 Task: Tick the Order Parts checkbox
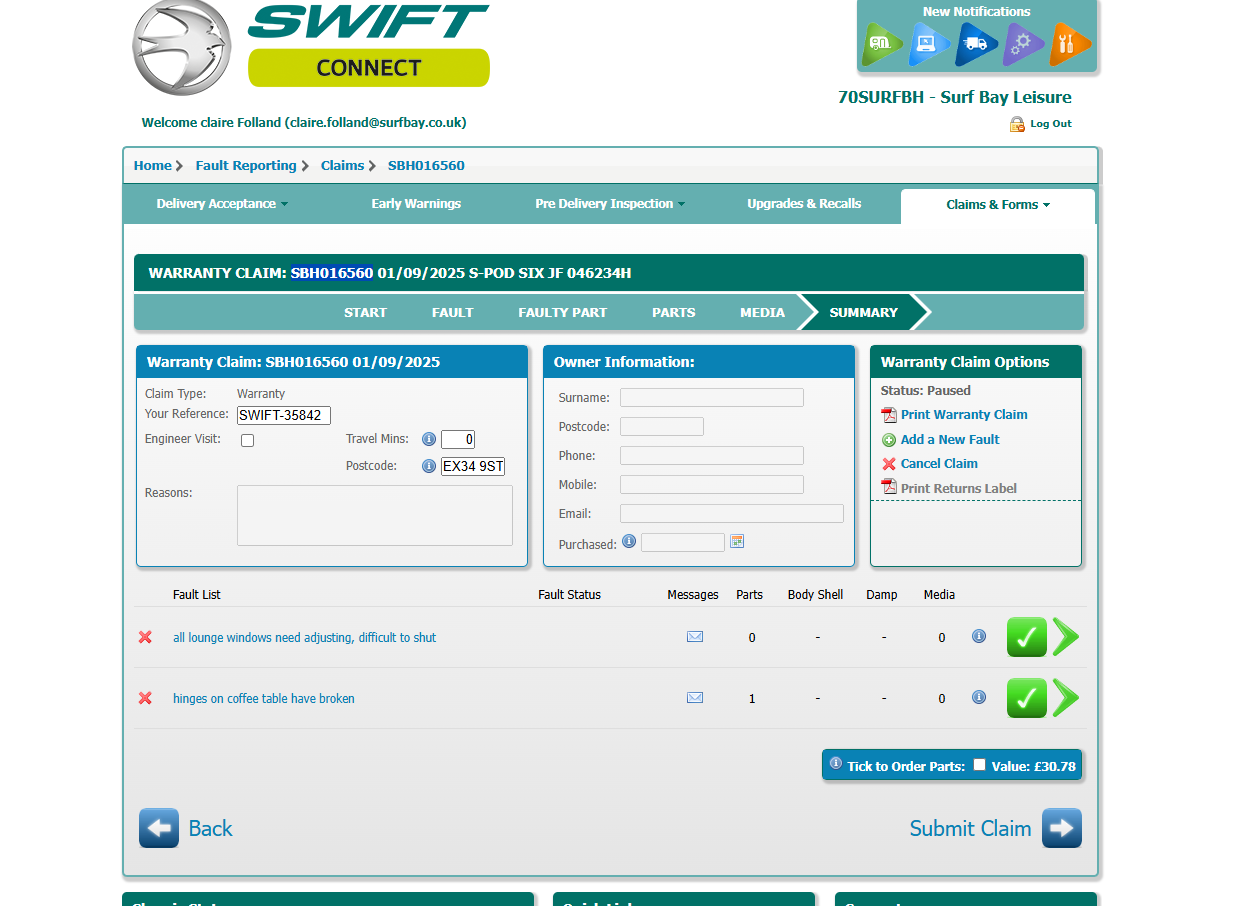coord(980,765)
